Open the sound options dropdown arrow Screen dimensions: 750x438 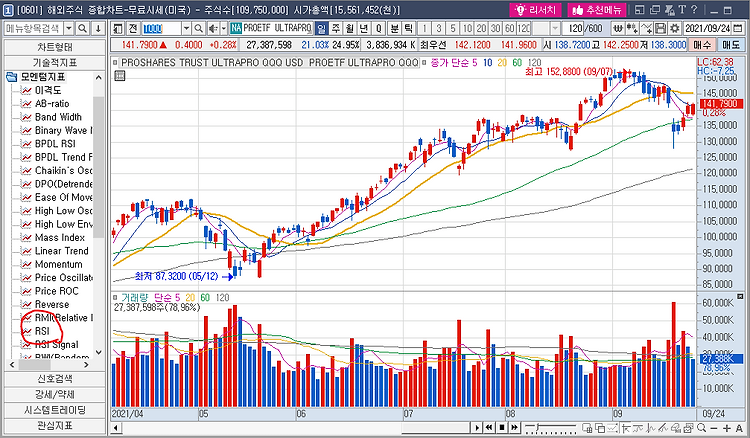click(x=223, y=29)
